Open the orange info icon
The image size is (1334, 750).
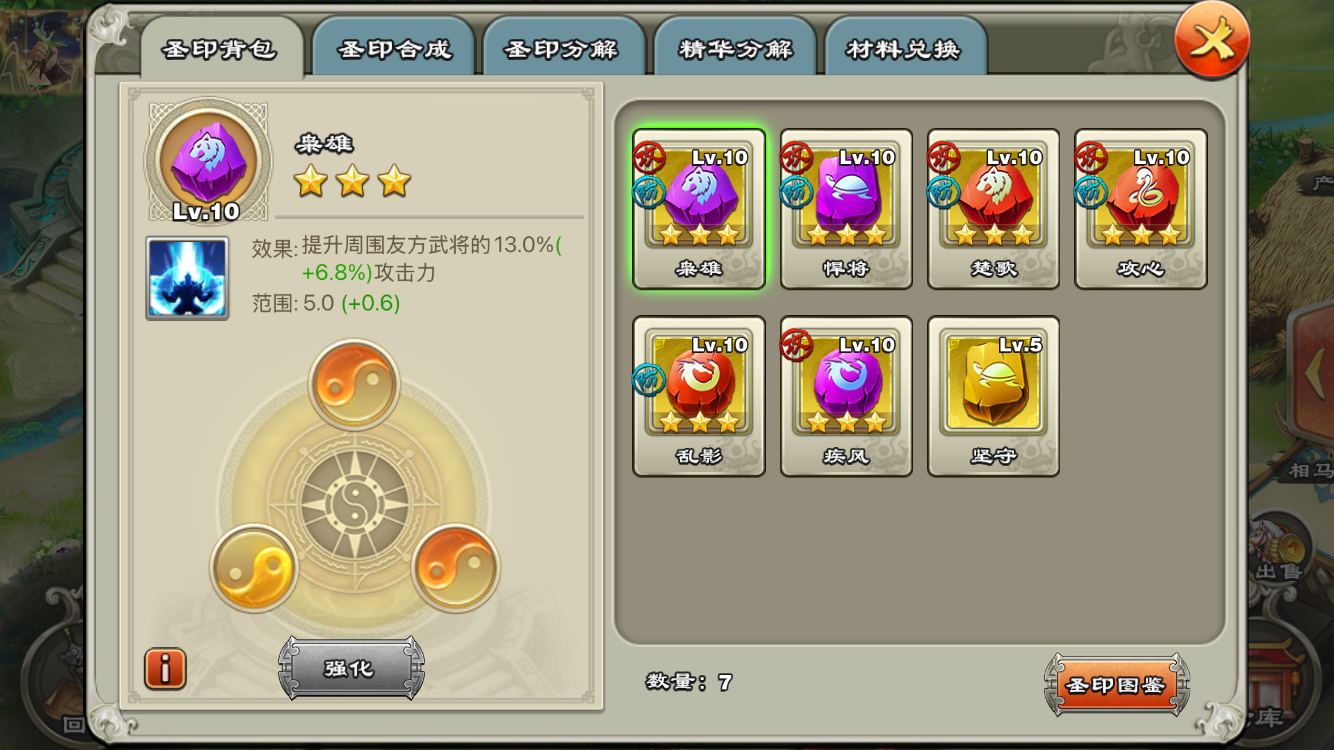(x=166, y=669)
